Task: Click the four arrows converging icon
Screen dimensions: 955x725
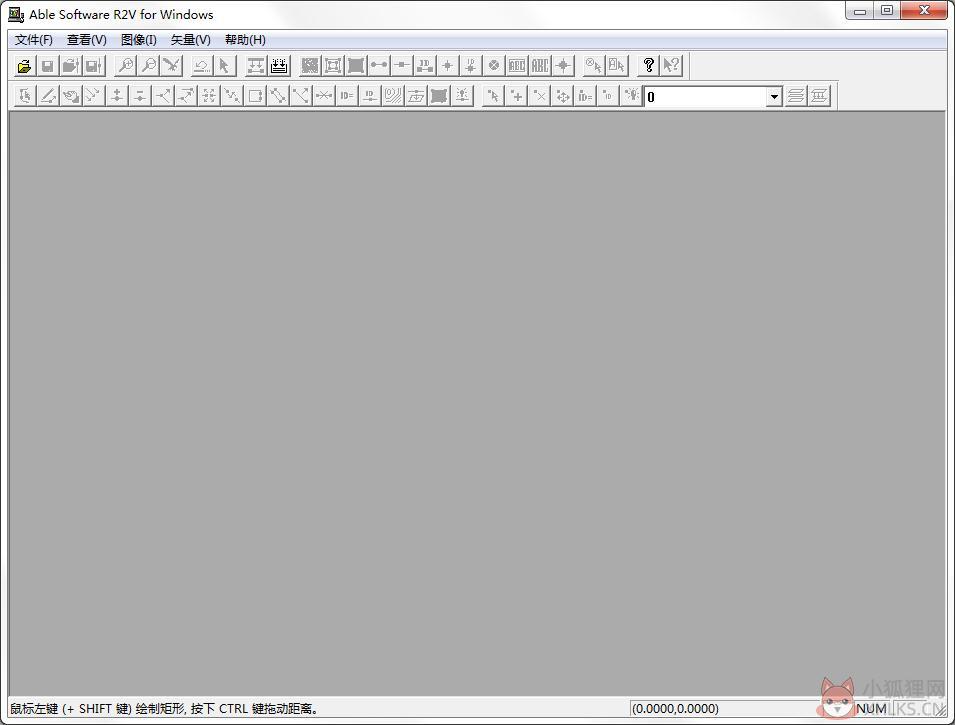Action: pos(209,96)
